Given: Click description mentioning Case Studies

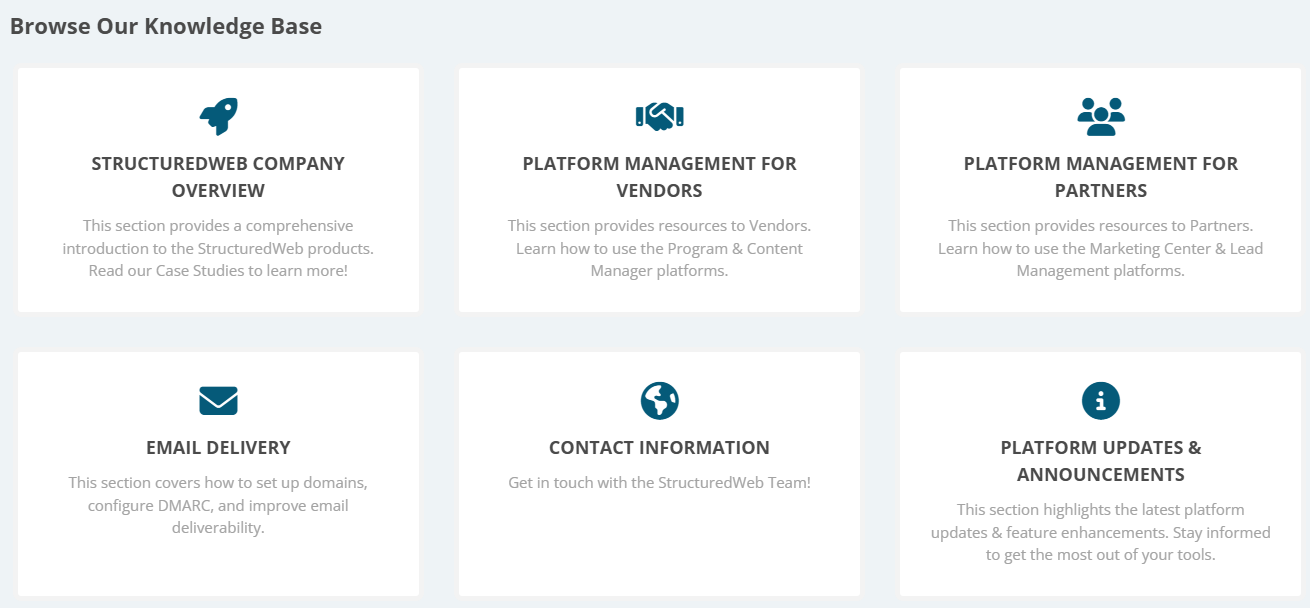Looking at the screenshot, I should point(218,248).
